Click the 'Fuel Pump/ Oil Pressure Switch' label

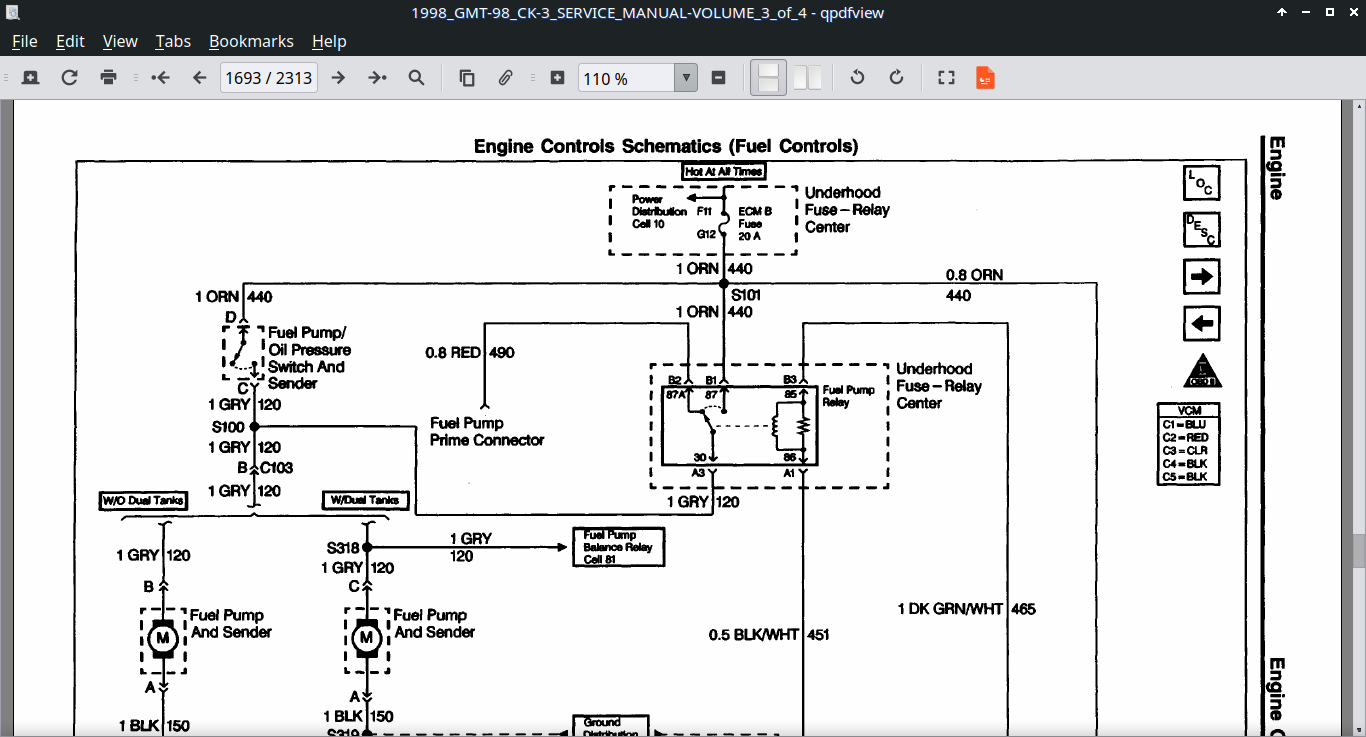(309, 358)
